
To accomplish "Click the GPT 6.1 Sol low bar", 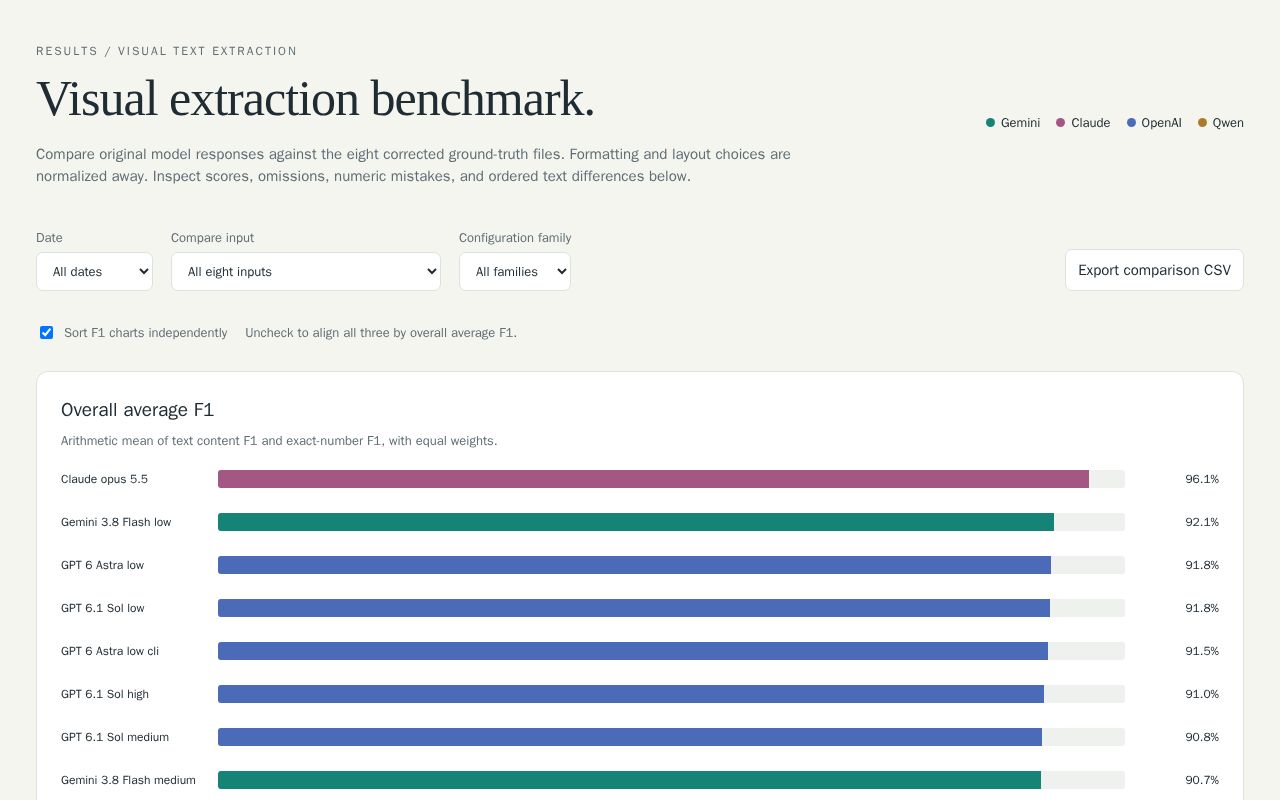I will 634,608.
